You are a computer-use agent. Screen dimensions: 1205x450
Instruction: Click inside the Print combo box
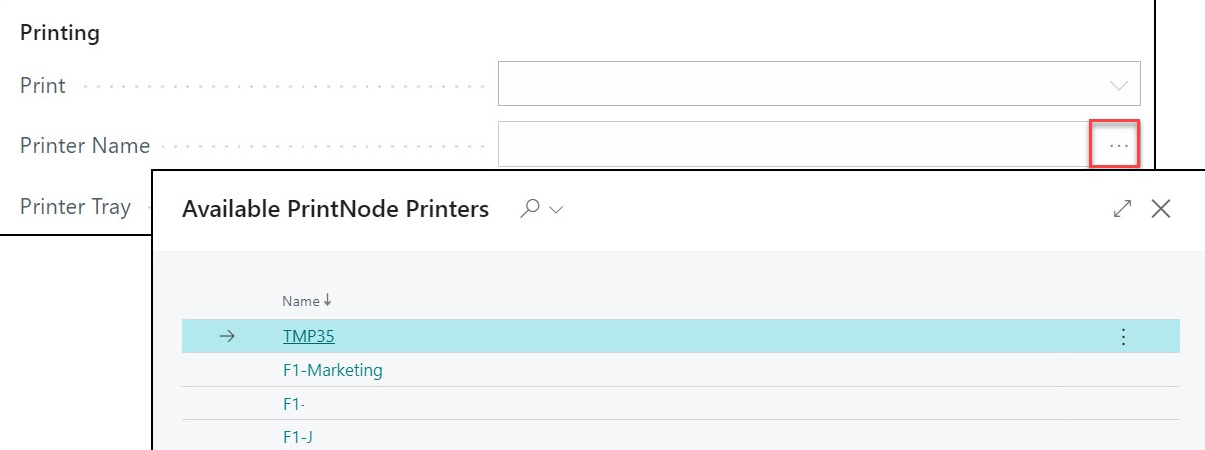819,84
